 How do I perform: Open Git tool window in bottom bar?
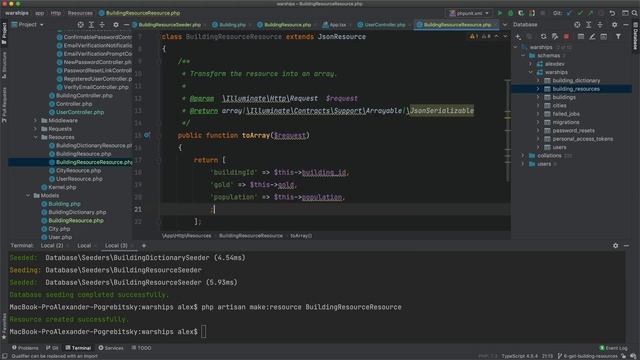[x=52, y=348]
